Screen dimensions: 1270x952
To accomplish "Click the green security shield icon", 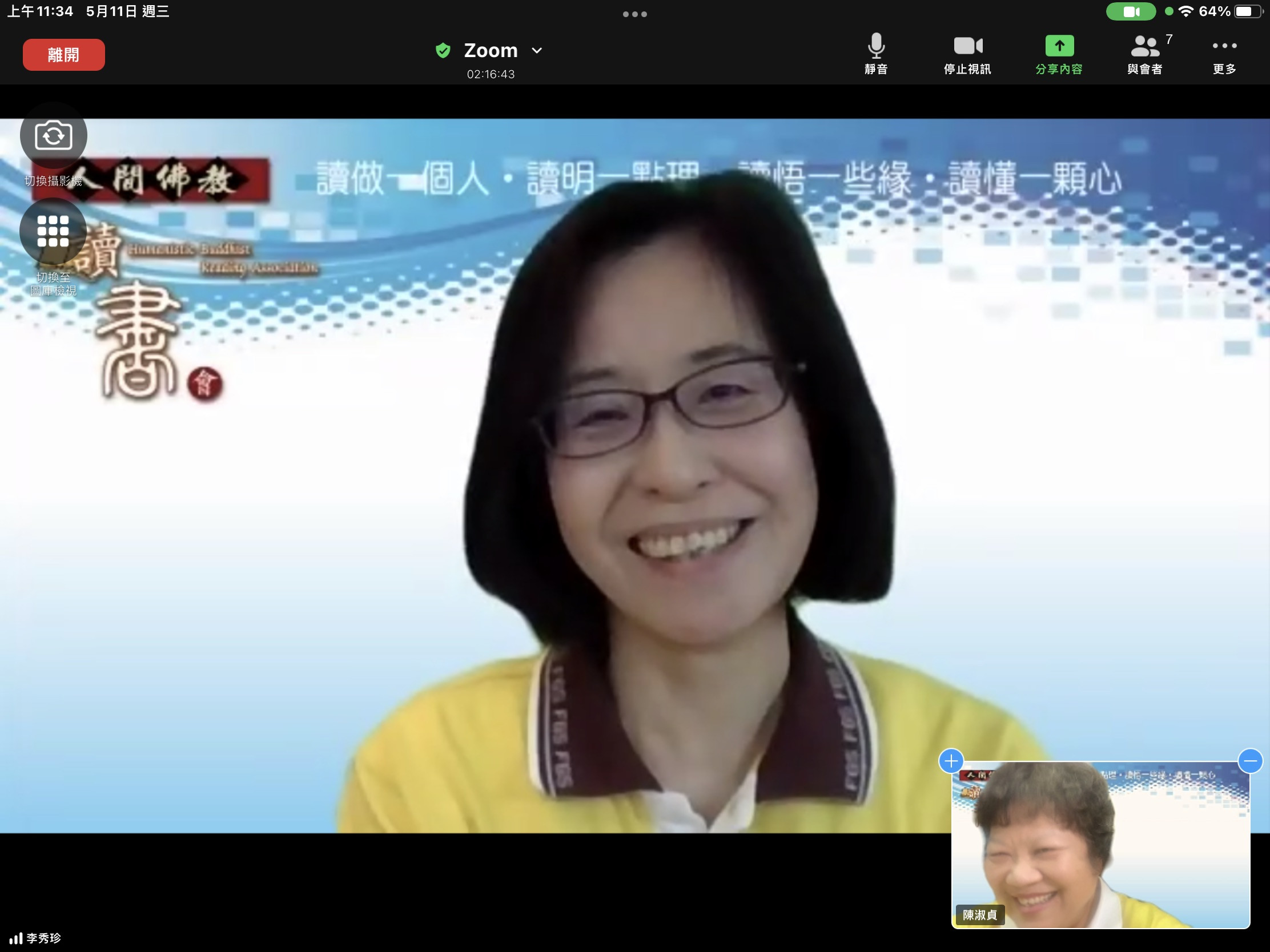I will (x=443, y=50).
